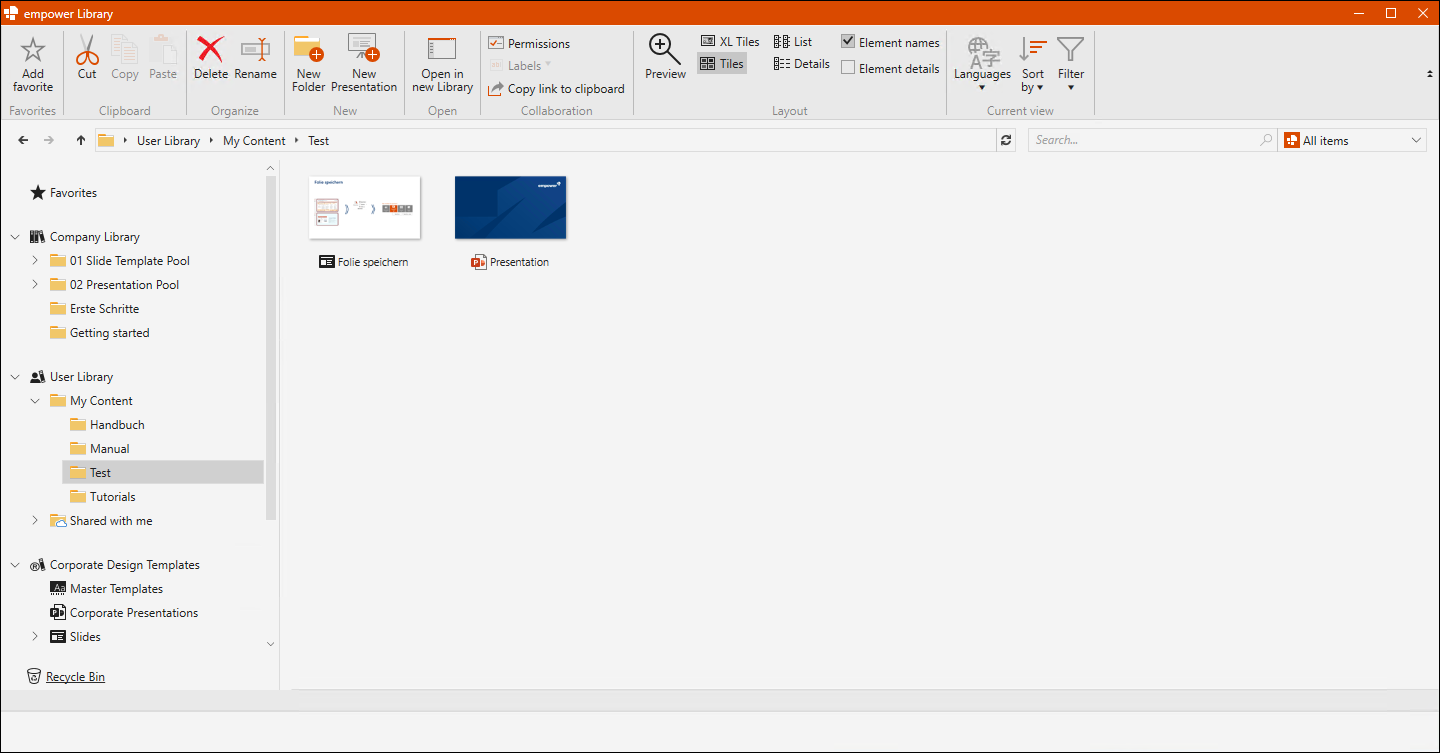
Task: Go up one folder level
Action: point(81,140)
